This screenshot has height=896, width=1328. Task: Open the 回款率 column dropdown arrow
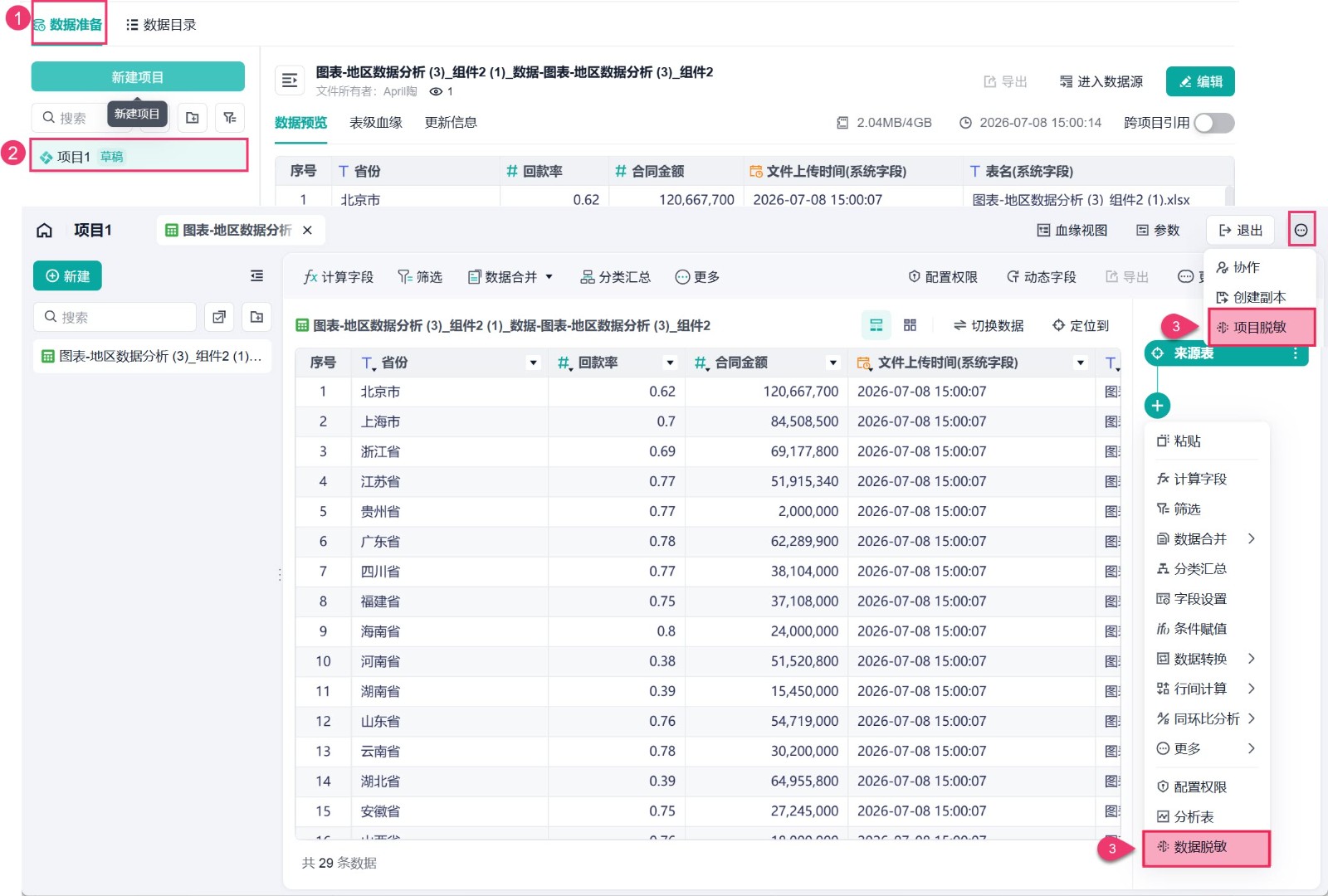pos(670,363)
